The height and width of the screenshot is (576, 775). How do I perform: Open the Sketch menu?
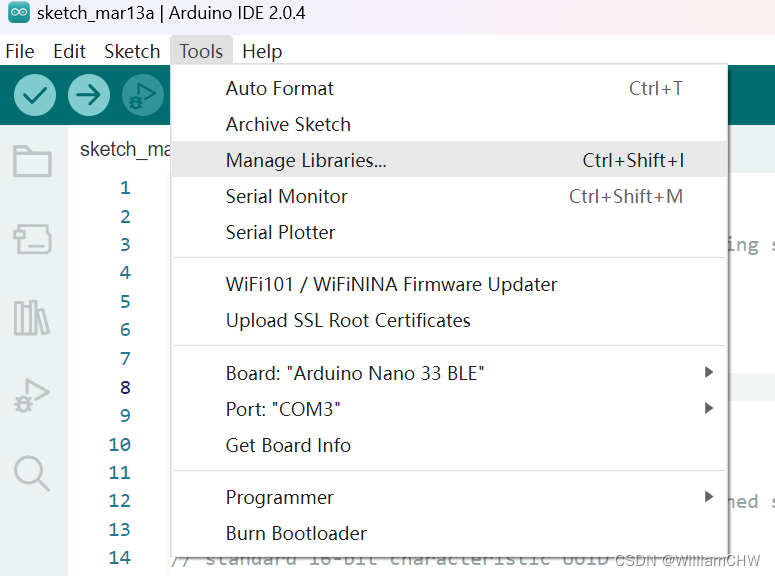point(132,51)
